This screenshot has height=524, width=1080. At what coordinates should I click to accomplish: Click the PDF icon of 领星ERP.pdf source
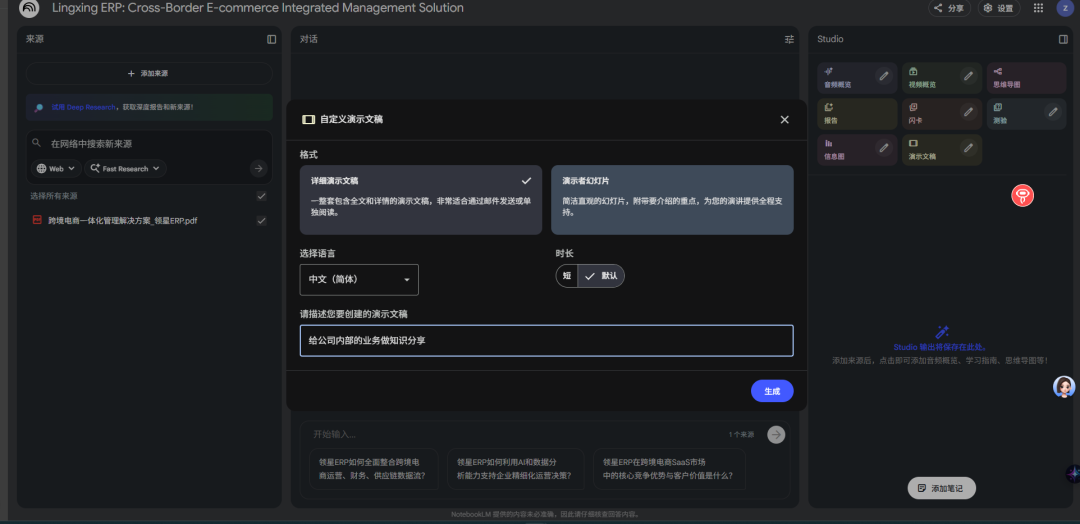tap(37, 220)
